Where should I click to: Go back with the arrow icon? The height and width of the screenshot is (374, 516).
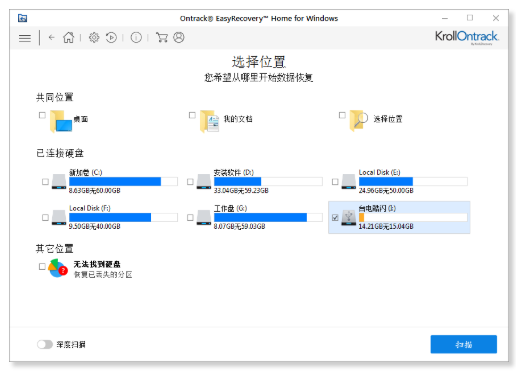coord(51,37)
